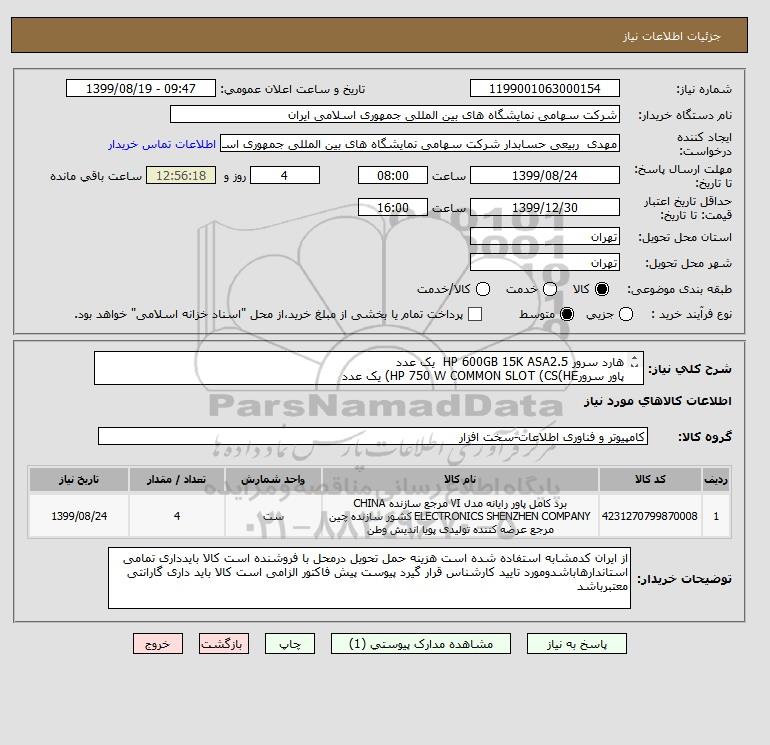Click the price validity time 16:00 field
The image size is (770, 745).
pos(393,207)
